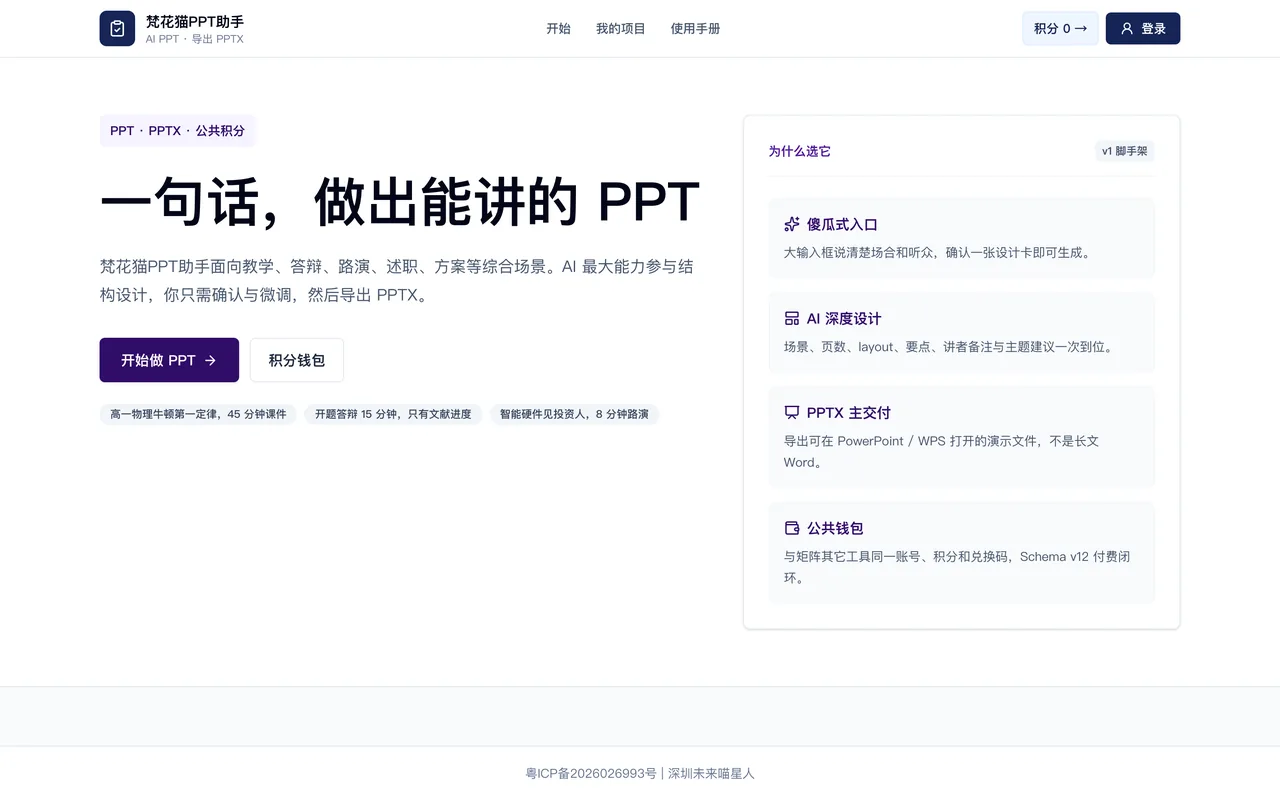Start with 开始做 PPT button

click(x=169, y=360)
